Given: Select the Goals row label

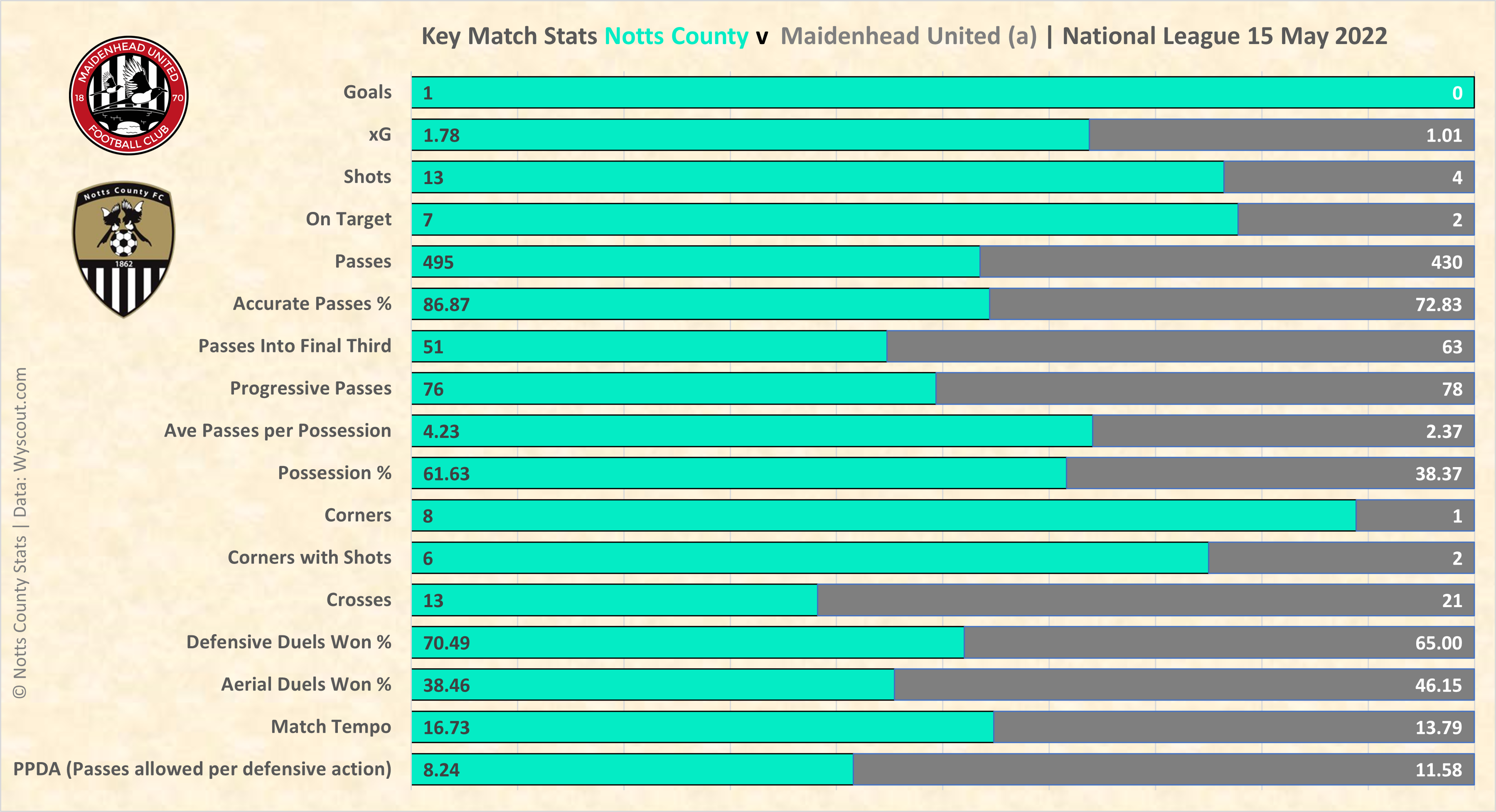Looking at the screenshot, I should tap(367, 92).
